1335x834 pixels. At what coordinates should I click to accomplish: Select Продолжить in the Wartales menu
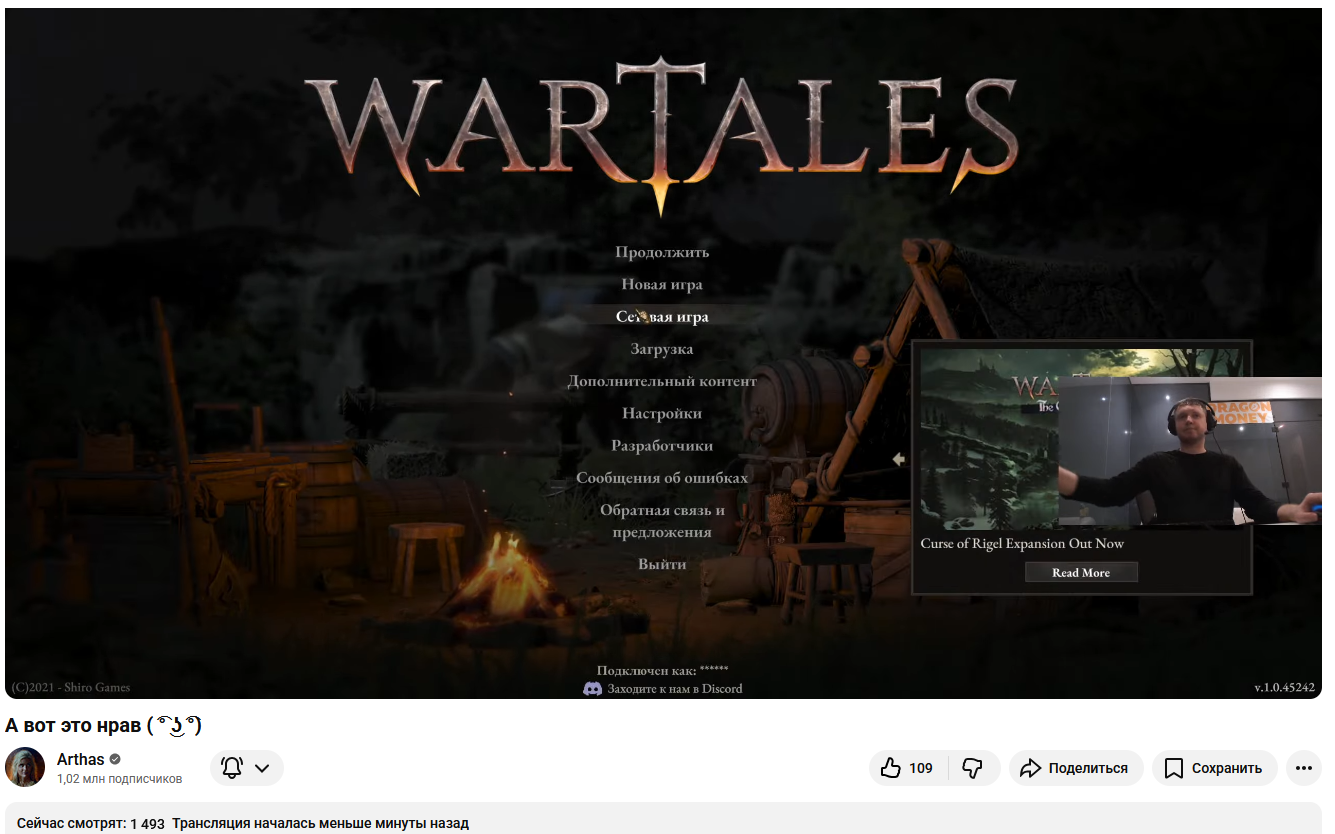[x=662, y=252]
